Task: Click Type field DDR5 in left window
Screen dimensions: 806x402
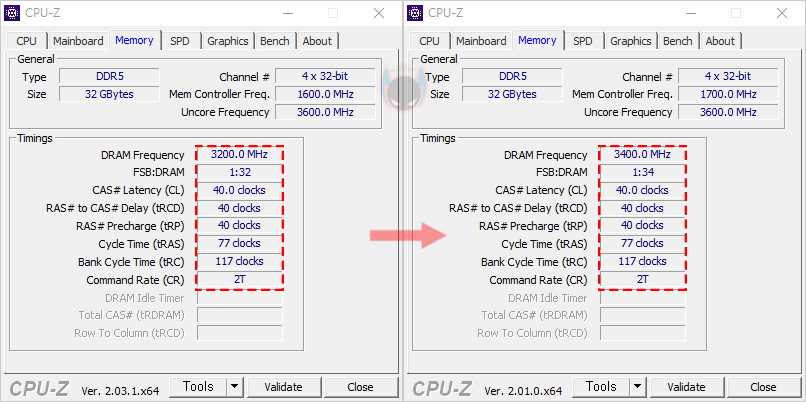Action: (x=109, y=77)
